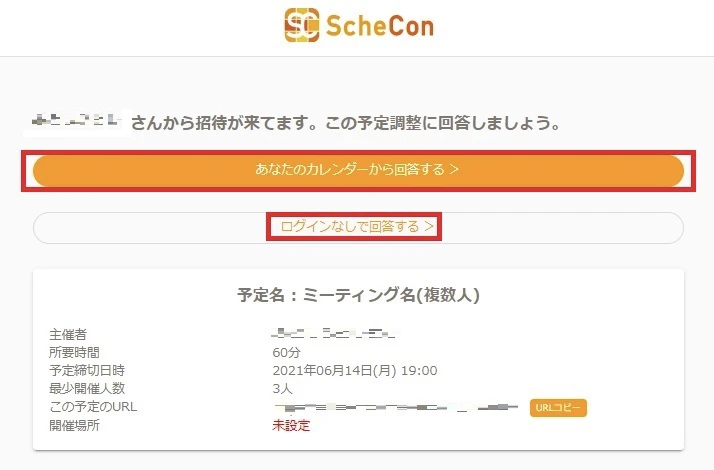The image size is (714, 470).
Task: Choose ログインなしで回答する to answer without login
Action: tap(357, 227)
